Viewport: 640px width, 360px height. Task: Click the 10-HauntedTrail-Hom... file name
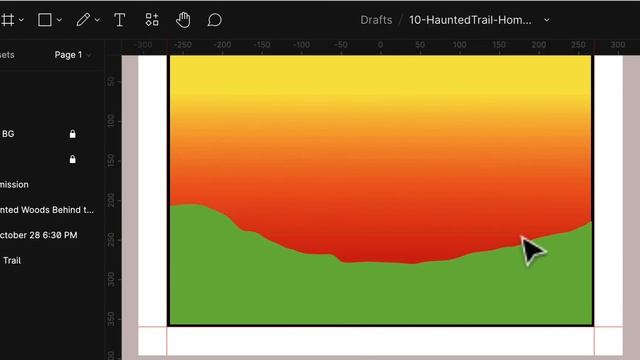[470, 20]
